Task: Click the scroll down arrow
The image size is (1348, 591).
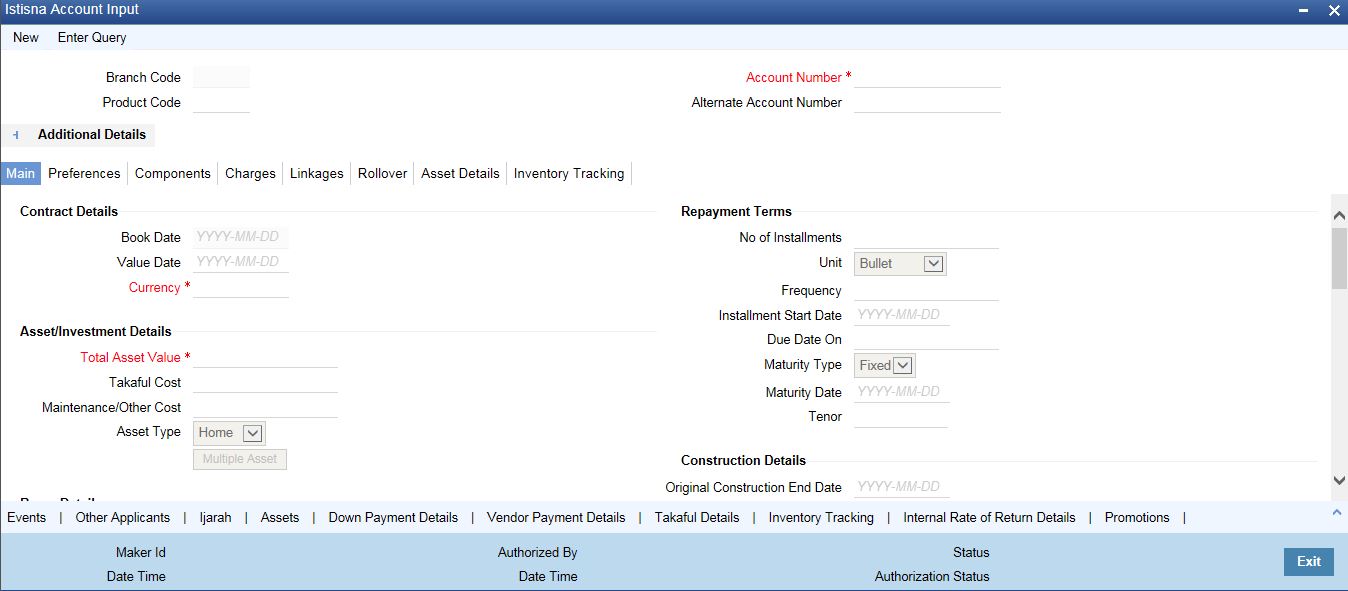Action: click(x=1340, y=480)
